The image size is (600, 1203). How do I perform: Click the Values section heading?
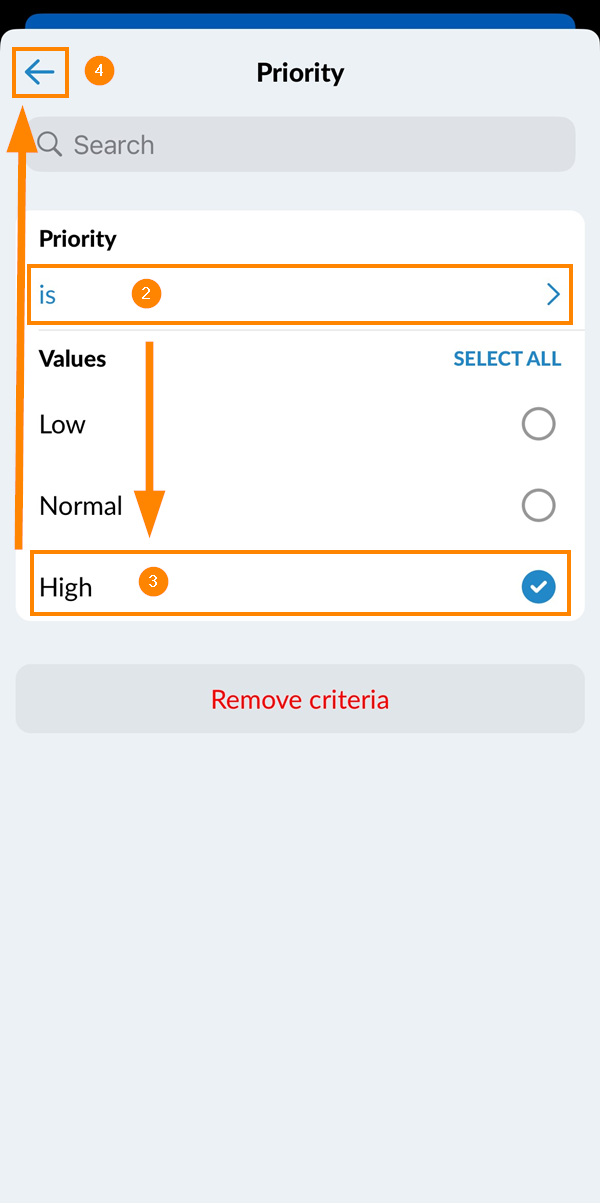click(x=72, y=359)
